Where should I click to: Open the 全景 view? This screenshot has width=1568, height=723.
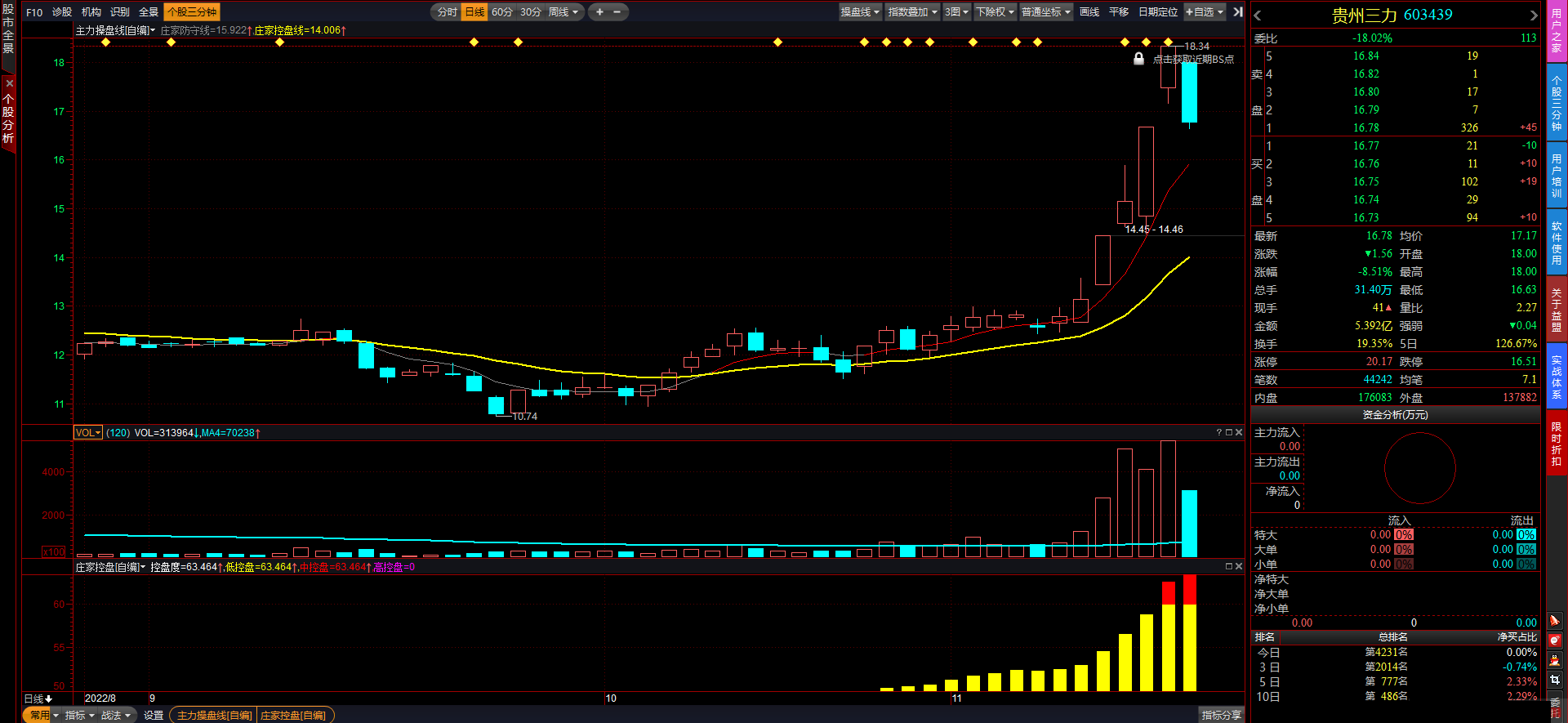tap(149, 12)
